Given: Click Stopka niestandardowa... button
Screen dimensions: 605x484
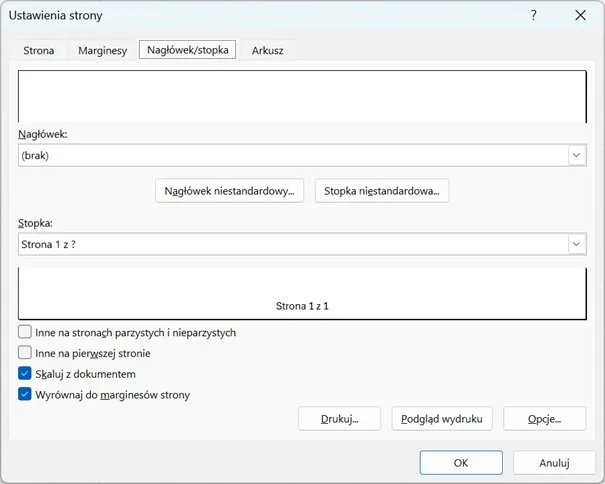Looking at the screenshot, I should click(381, 191).
